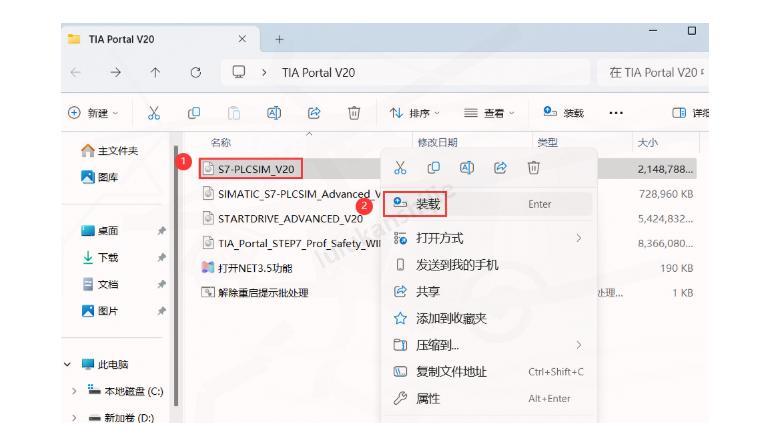Click the Paste icon in the toolbar
The height and width of the screenshot is (446, 770).
point(234,113)
